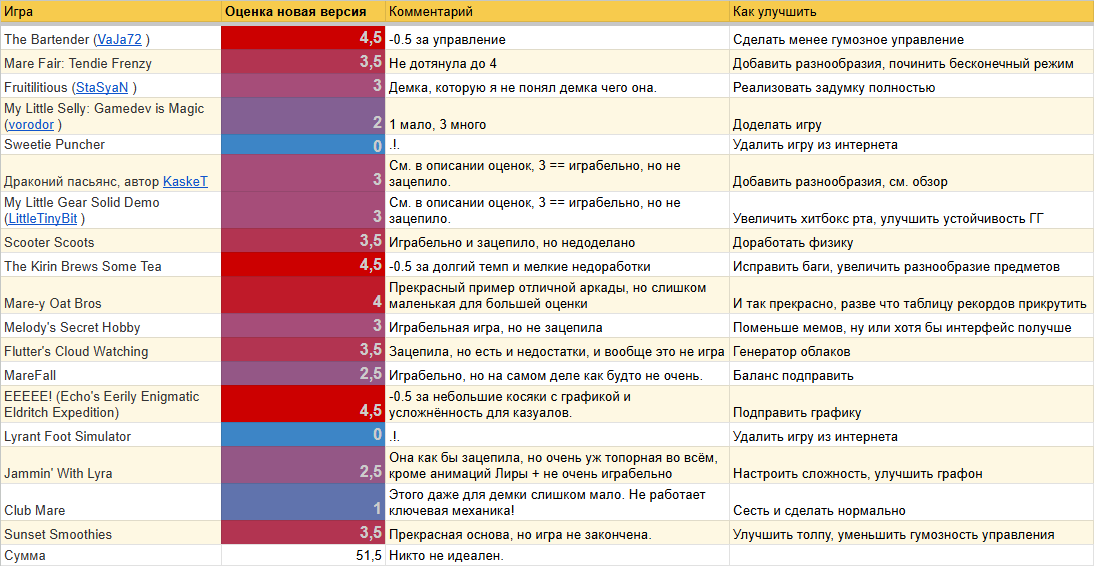Open the LittleTinyBit author link
This screenshot has height=566, width=1094.
coord(44,218)
